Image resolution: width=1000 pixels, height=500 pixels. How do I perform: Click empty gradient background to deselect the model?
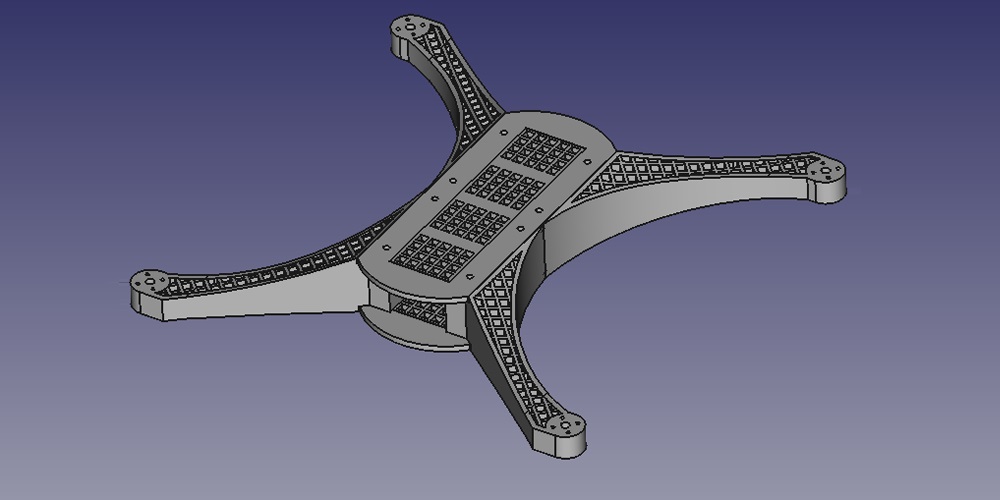150,100
